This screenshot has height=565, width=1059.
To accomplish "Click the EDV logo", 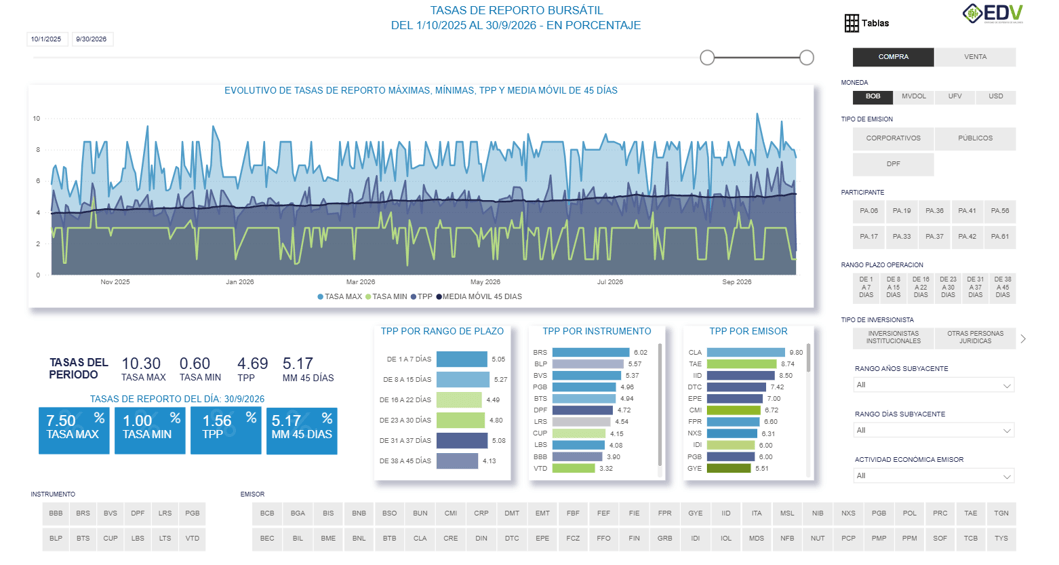I will (x=992, y=14).
